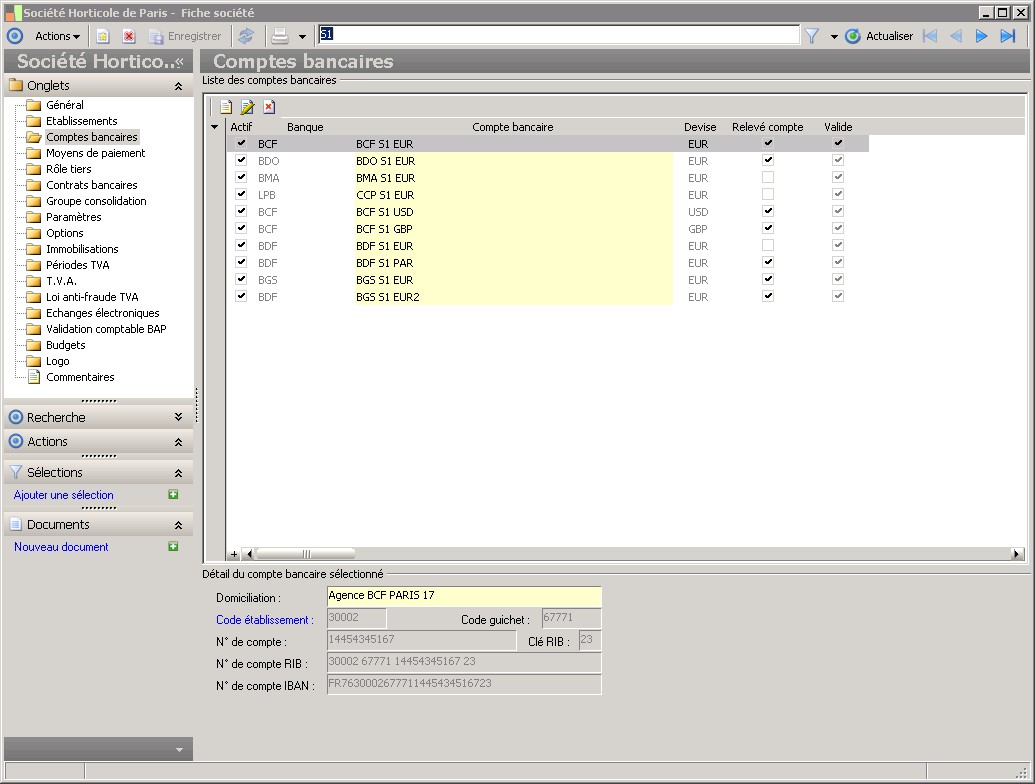Uncheck Actif for the BDO bank row

pyautogui.click(x=241, y=161)
